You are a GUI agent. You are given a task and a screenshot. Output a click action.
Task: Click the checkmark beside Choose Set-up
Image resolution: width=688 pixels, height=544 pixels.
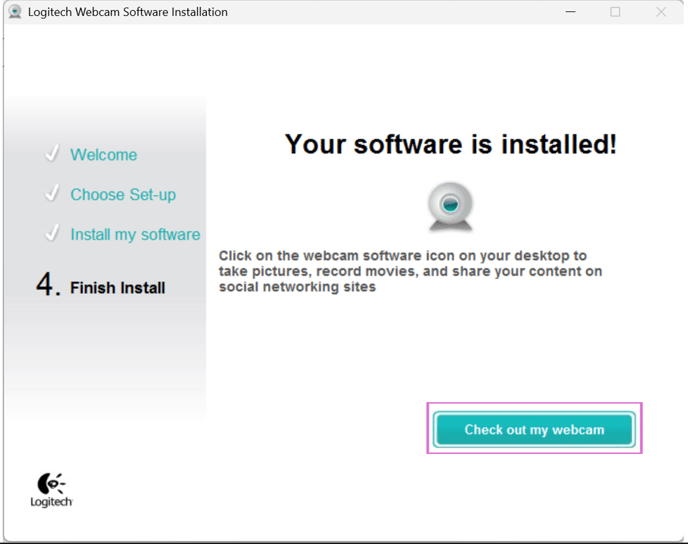point(52,194)
